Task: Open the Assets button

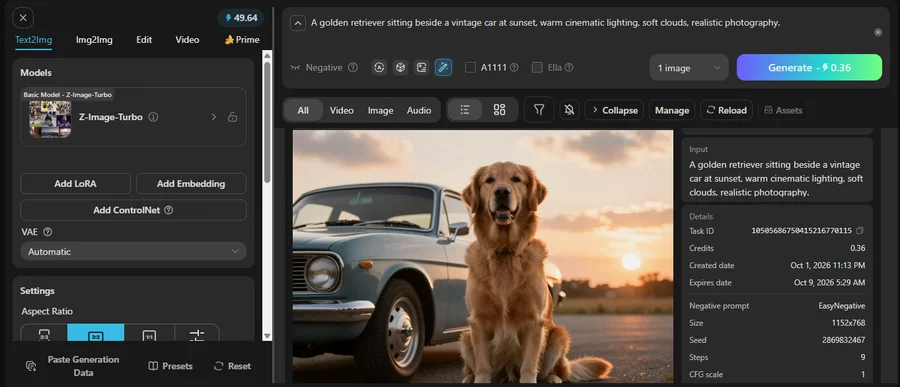Action: (x=783, y=110)
